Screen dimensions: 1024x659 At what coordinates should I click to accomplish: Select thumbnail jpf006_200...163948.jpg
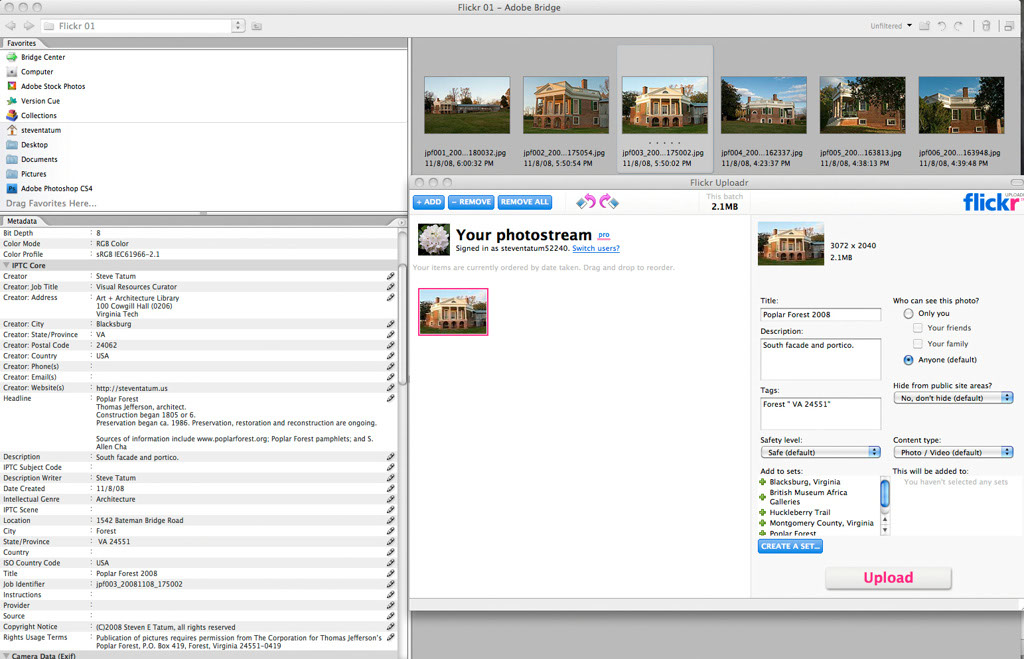961,104
